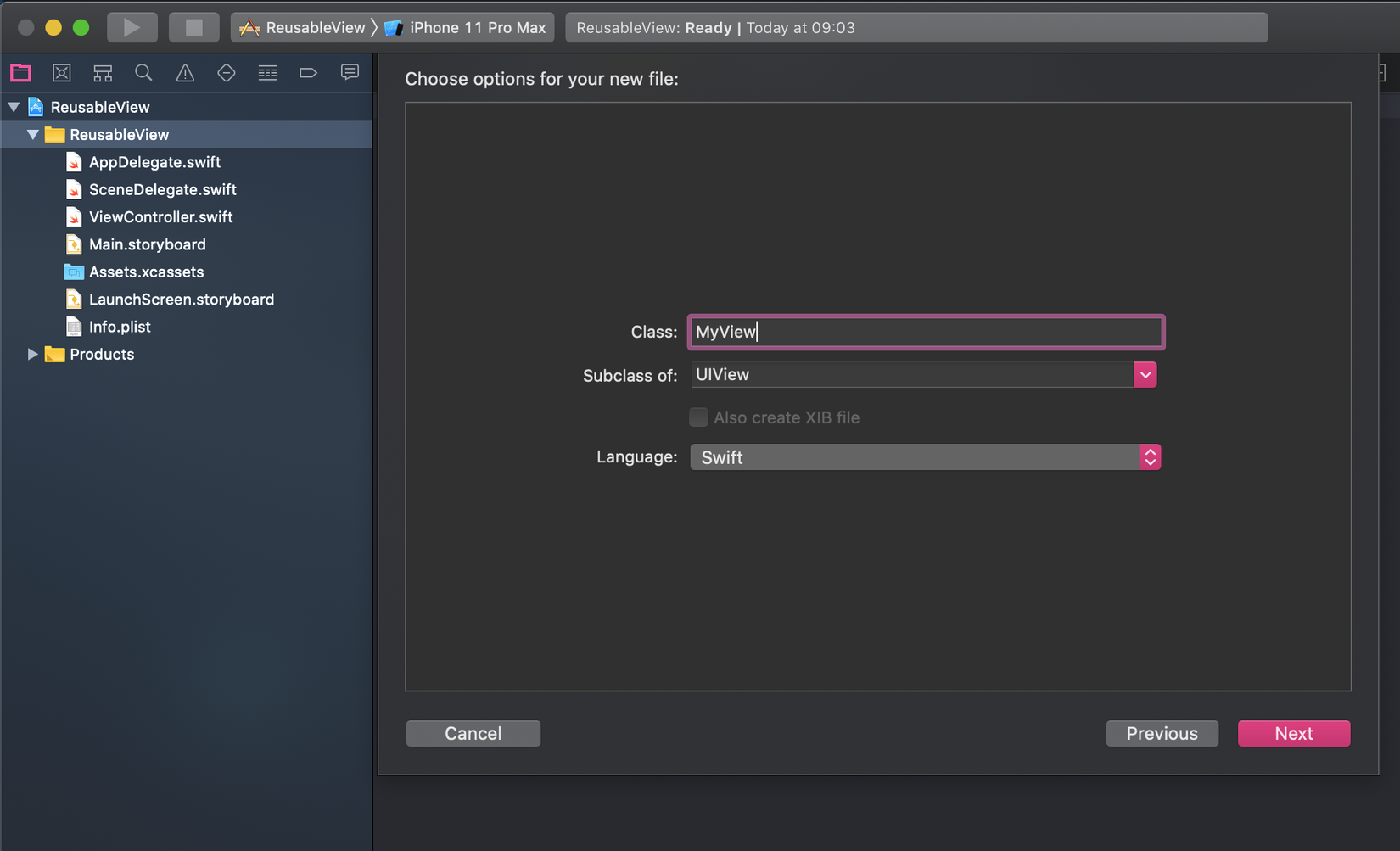
Task: Click the SceneDelegate.swift file icon
Action: click(x=74, y=189)
